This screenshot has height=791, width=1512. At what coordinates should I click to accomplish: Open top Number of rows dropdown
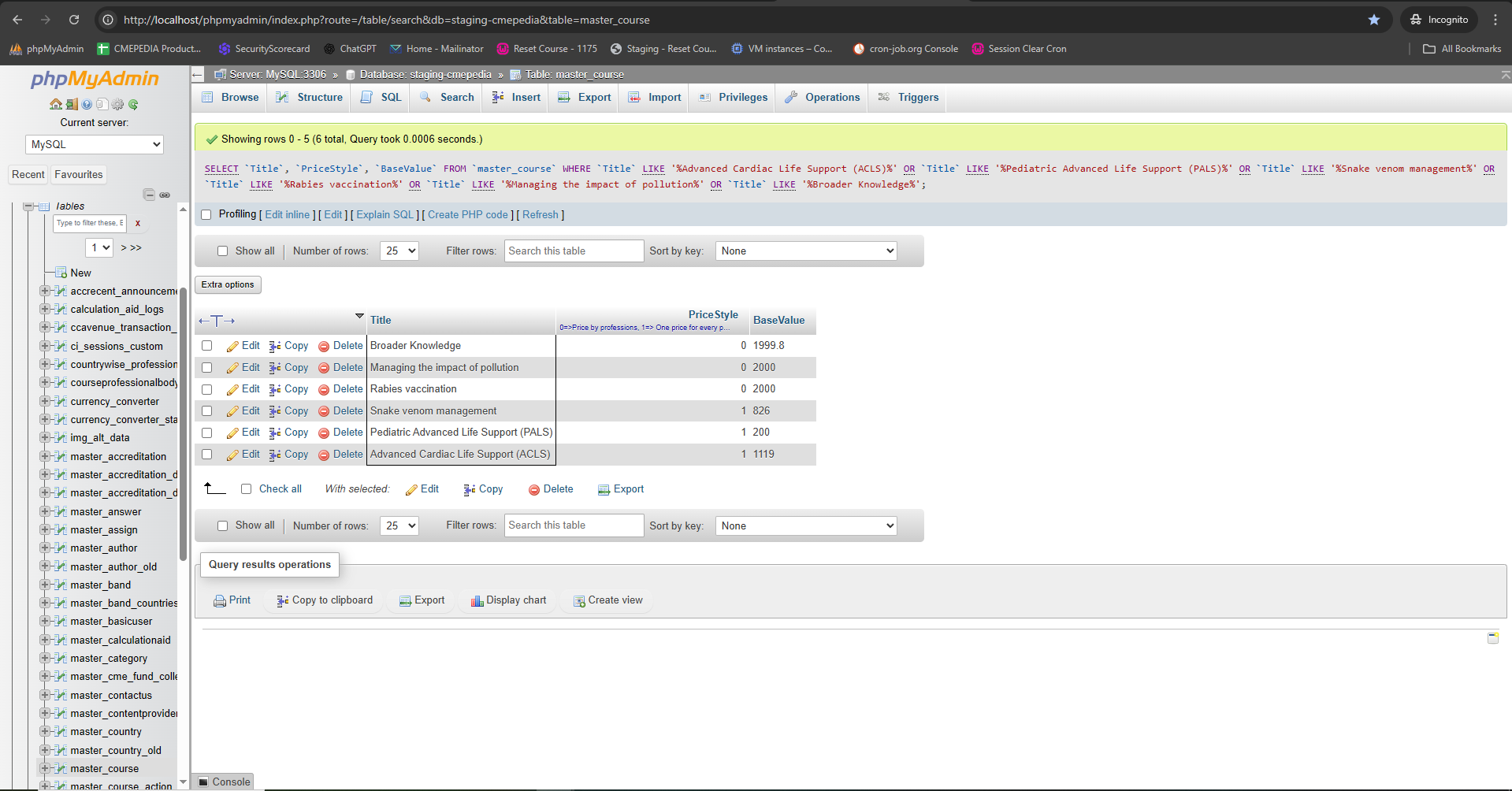coord(399,251)
